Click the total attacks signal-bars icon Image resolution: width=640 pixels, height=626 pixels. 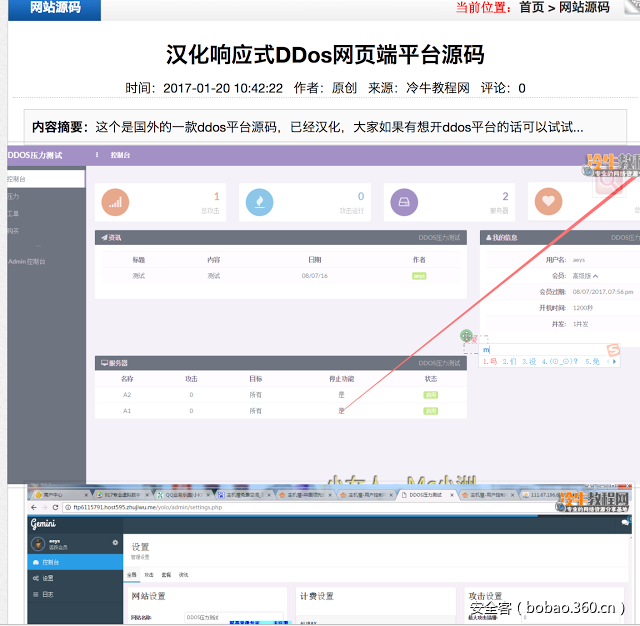115,202
